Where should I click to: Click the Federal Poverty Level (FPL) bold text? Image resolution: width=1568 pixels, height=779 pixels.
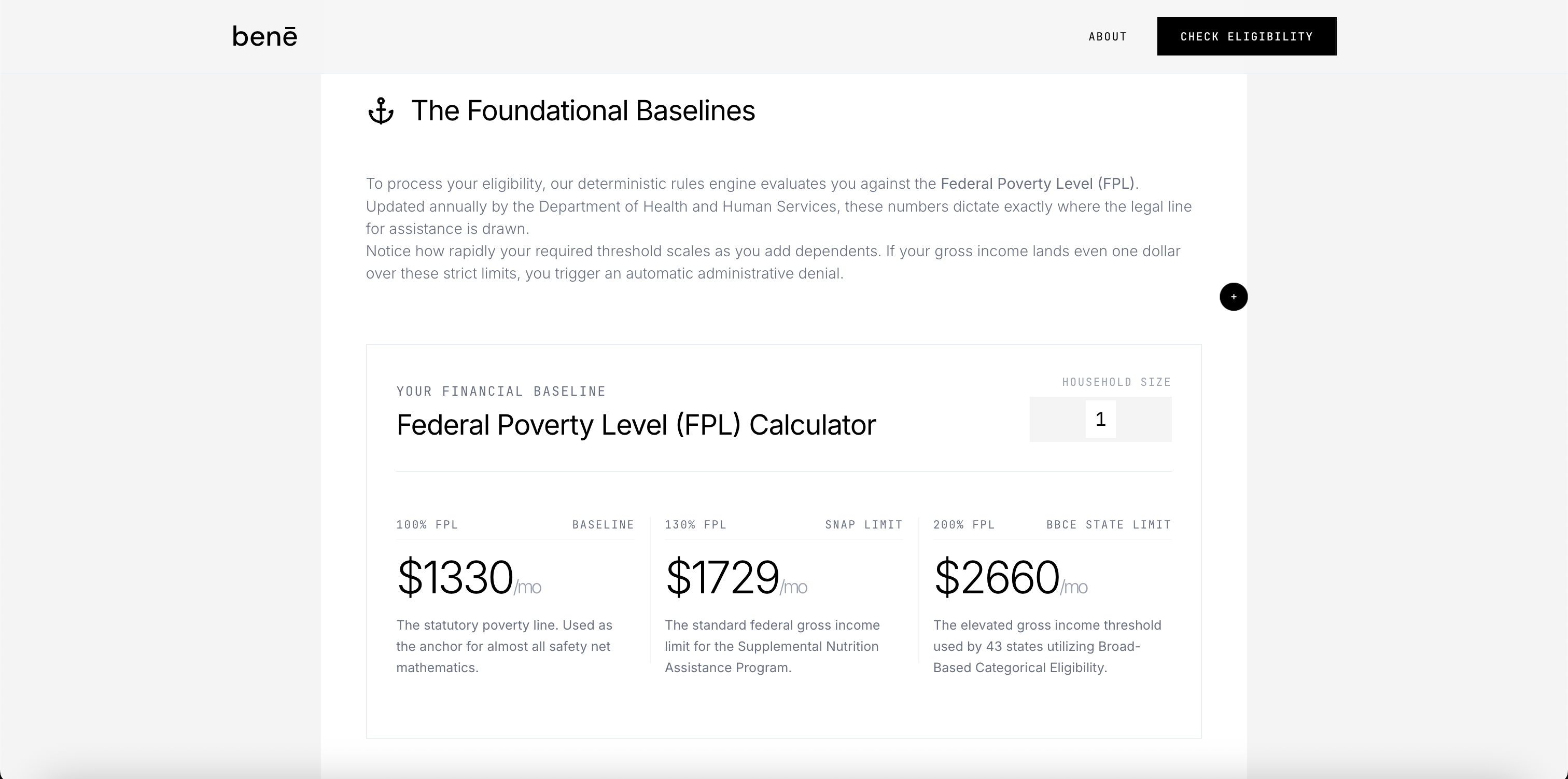[x=1038, y=183]
